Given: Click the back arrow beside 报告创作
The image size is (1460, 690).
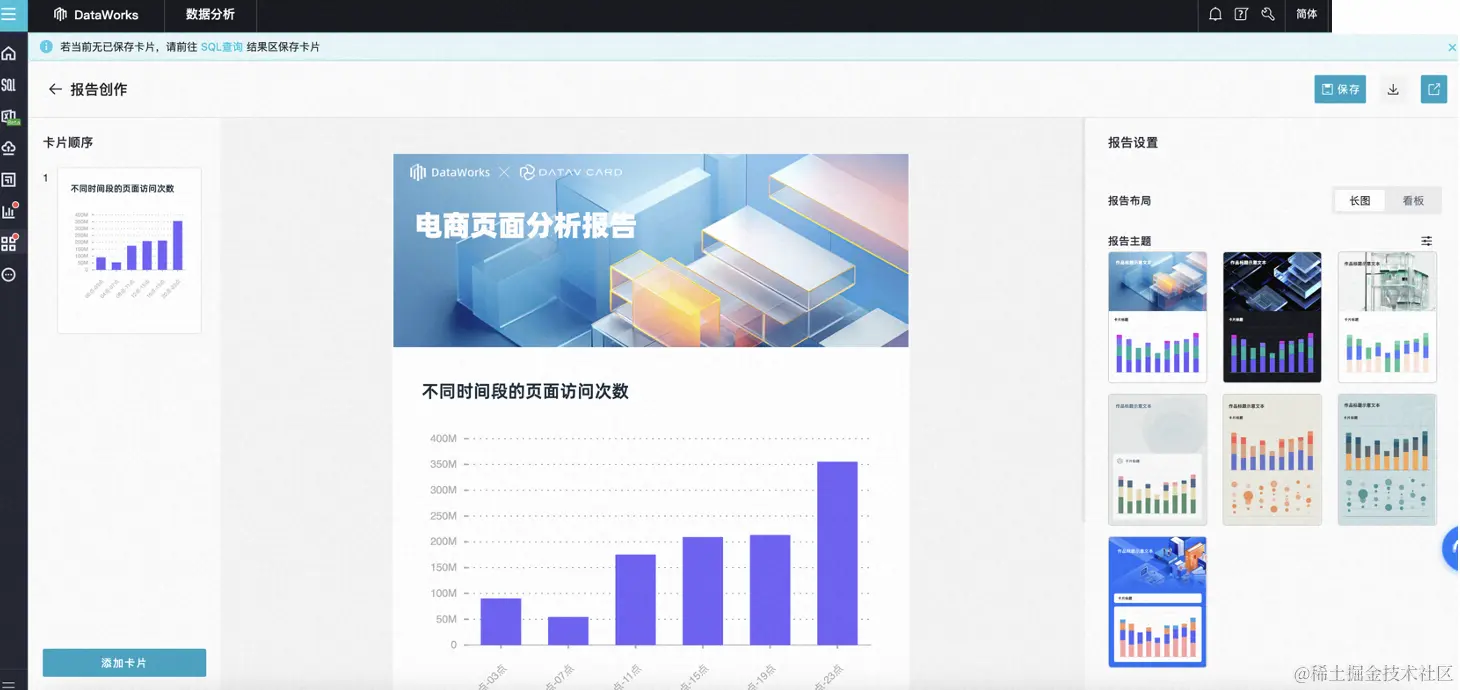Looking at the screenshot, I should pos(55,89).
